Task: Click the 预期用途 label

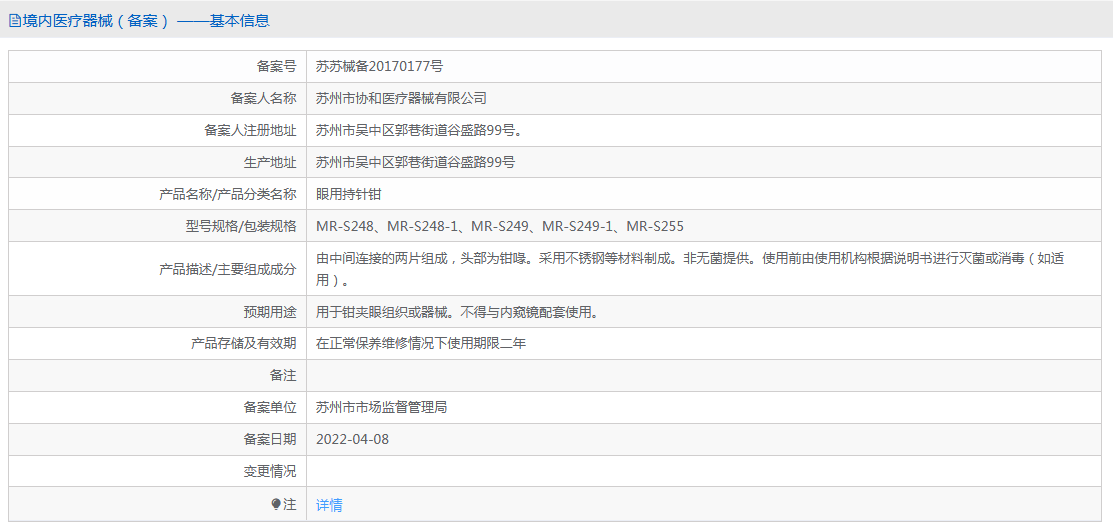Action: (270, 312)
